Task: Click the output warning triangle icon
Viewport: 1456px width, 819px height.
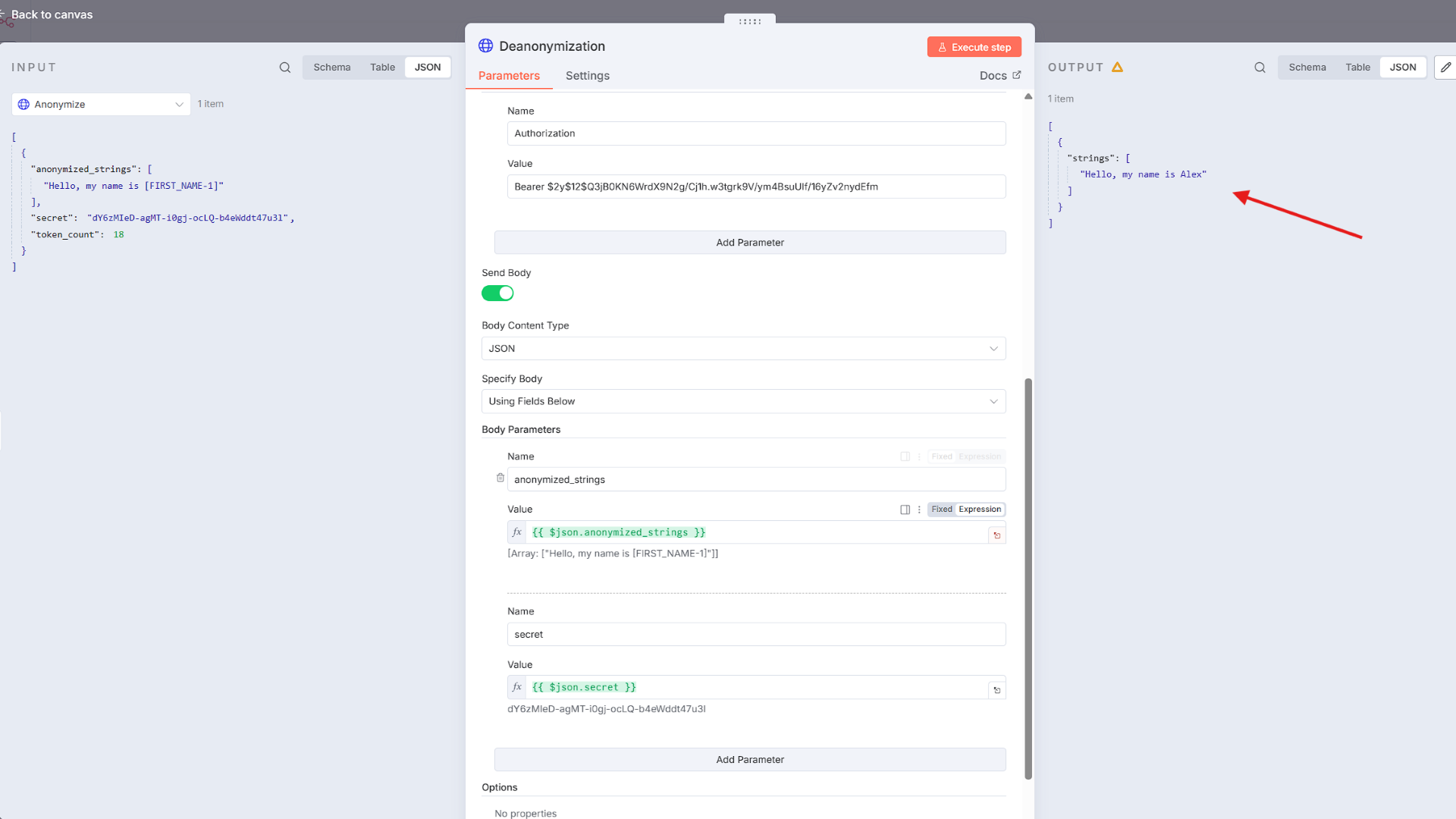Action: [x=1117, y=67]
